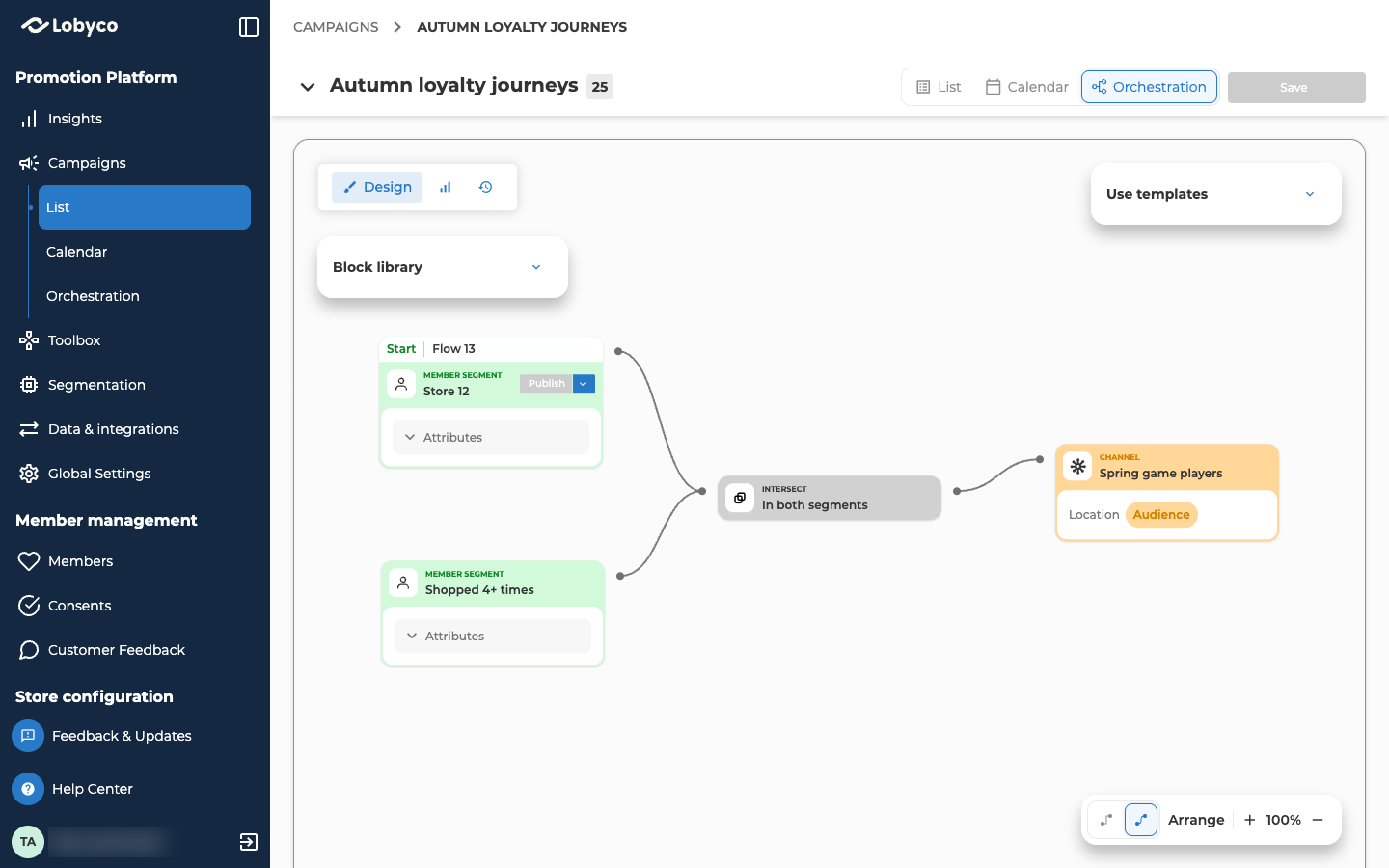Viewport: 1389px width, 868px height.
Task: Open the Campaigns List submenu item
Action: 145,207
